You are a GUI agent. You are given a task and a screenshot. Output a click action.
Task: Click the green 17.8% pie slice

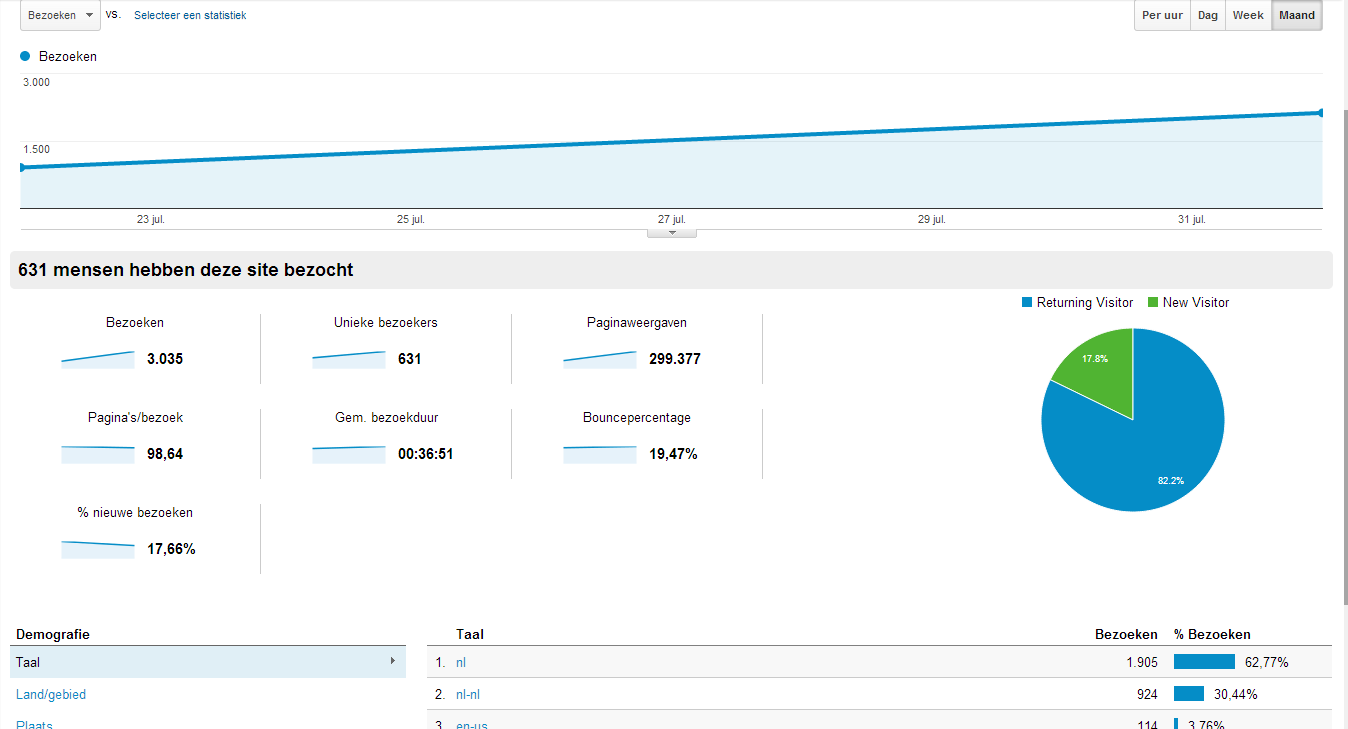click(x=1102, y=372)
